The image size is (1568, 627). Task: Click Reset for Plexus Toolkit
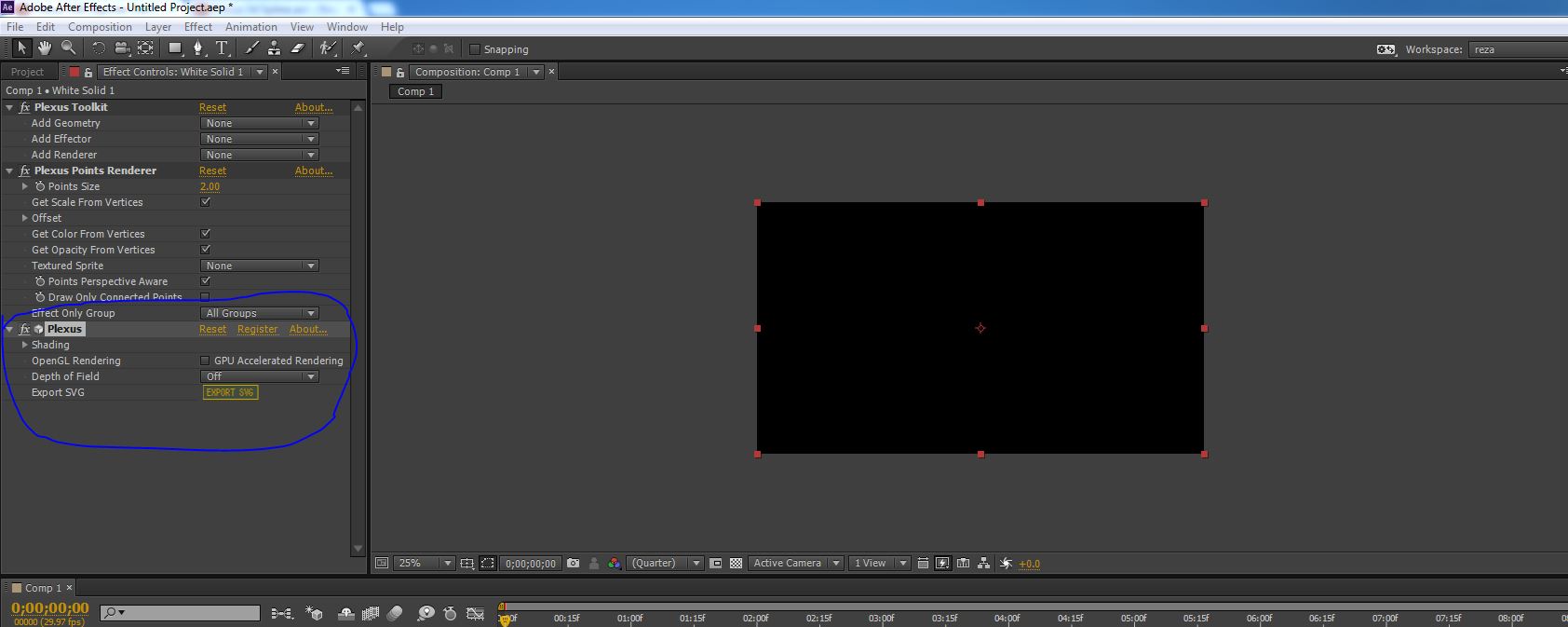213,107
